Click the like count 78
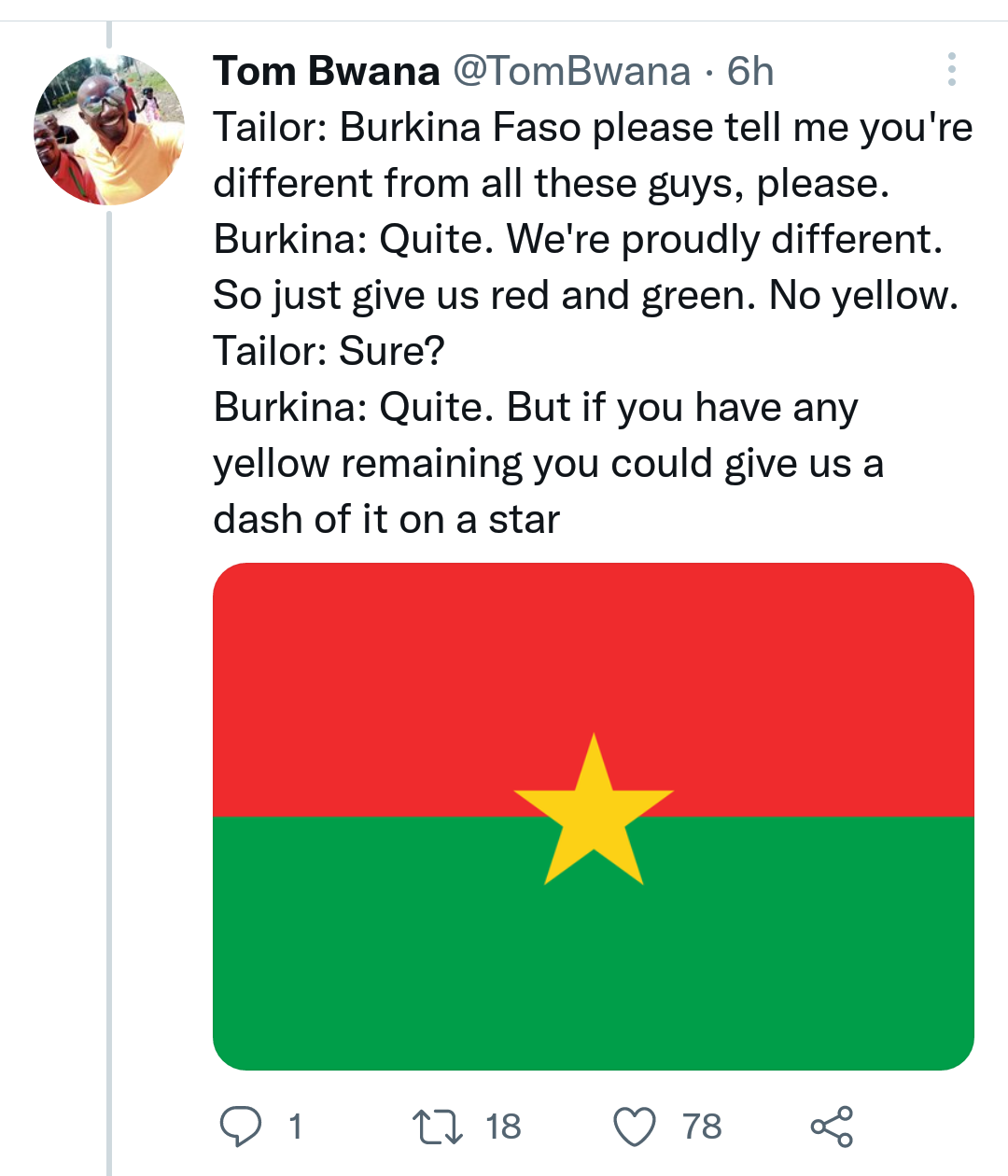 click(702, 1127)
